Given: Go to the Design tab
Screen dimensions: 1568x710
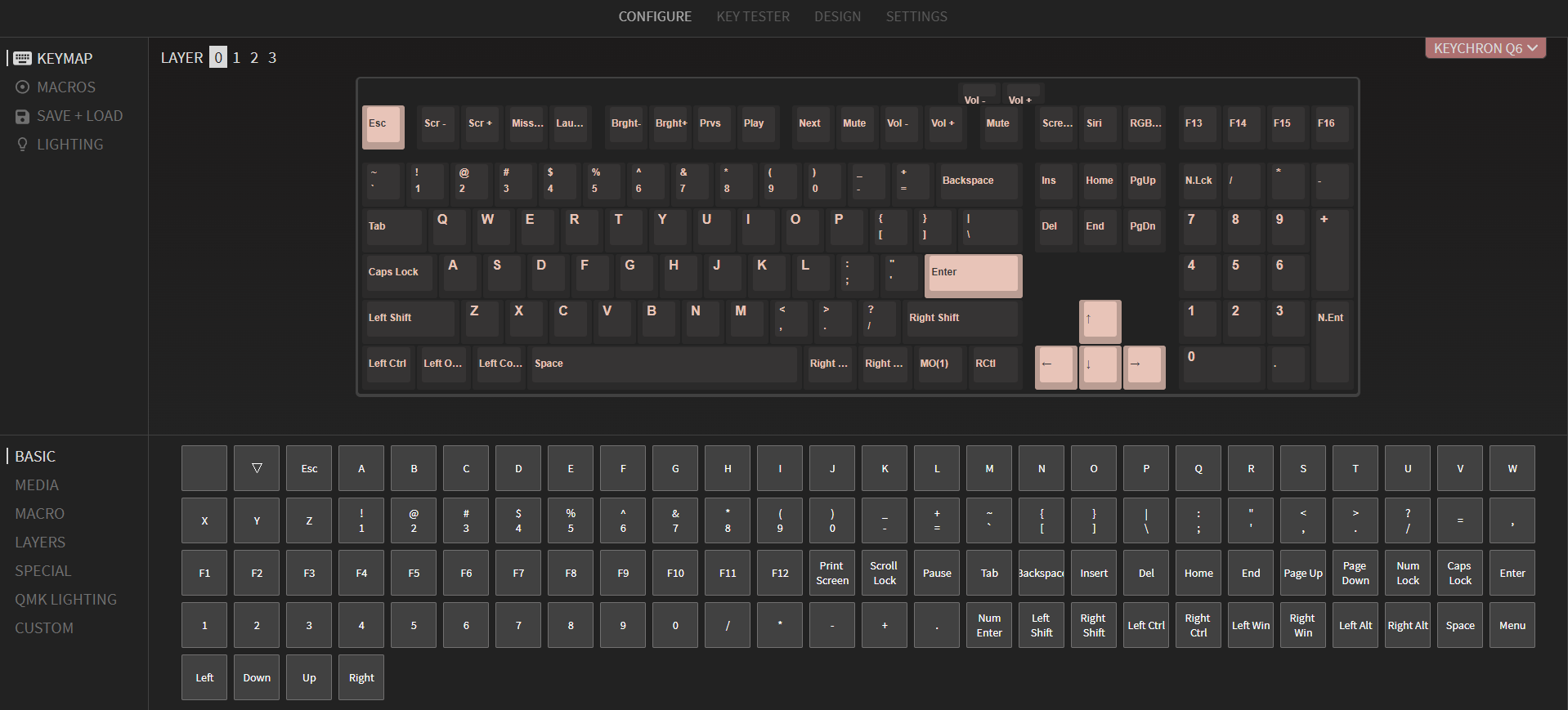Looking at the screenshot, I should pos(837,16).
